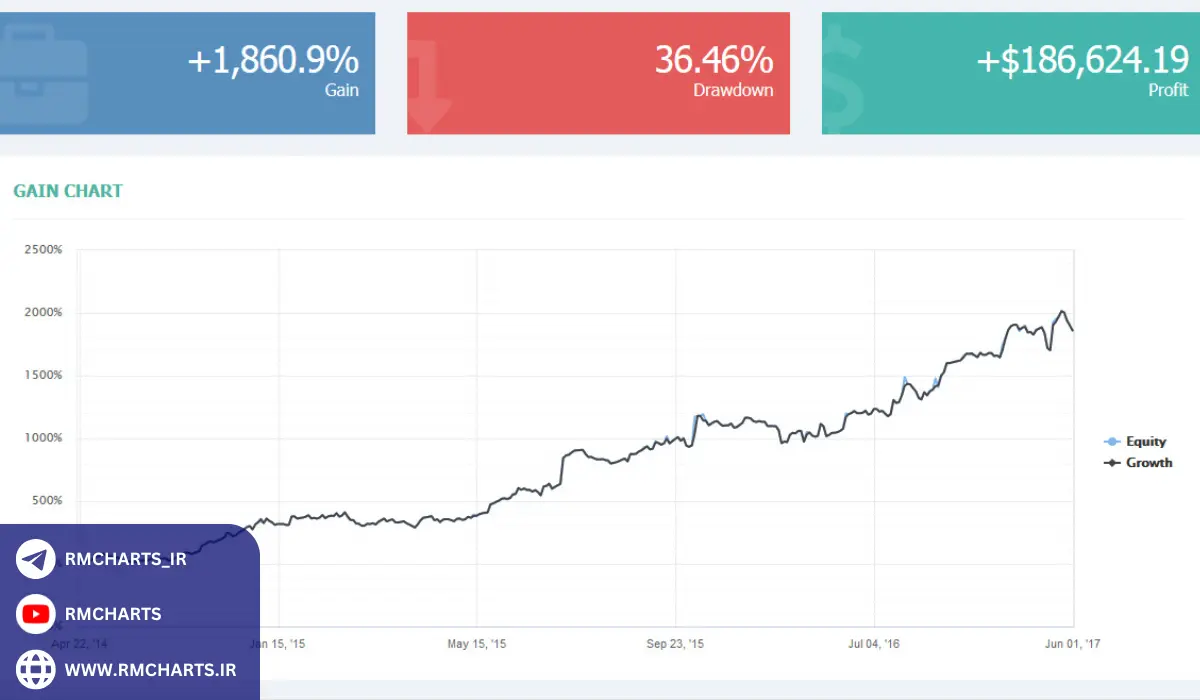Click the globe website icon
The height and width of the screenshot is (700, 1200).
[36, 669]
